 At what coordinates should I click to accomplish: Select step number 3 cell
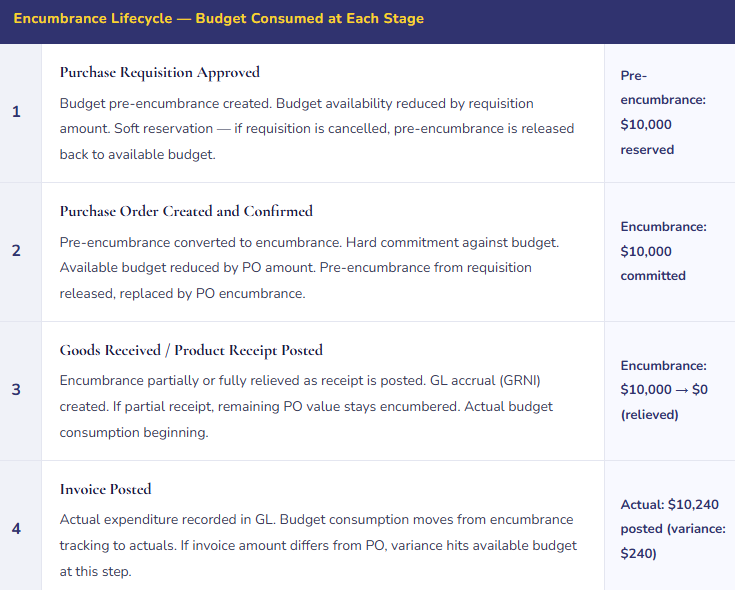[x=16, y=390]
